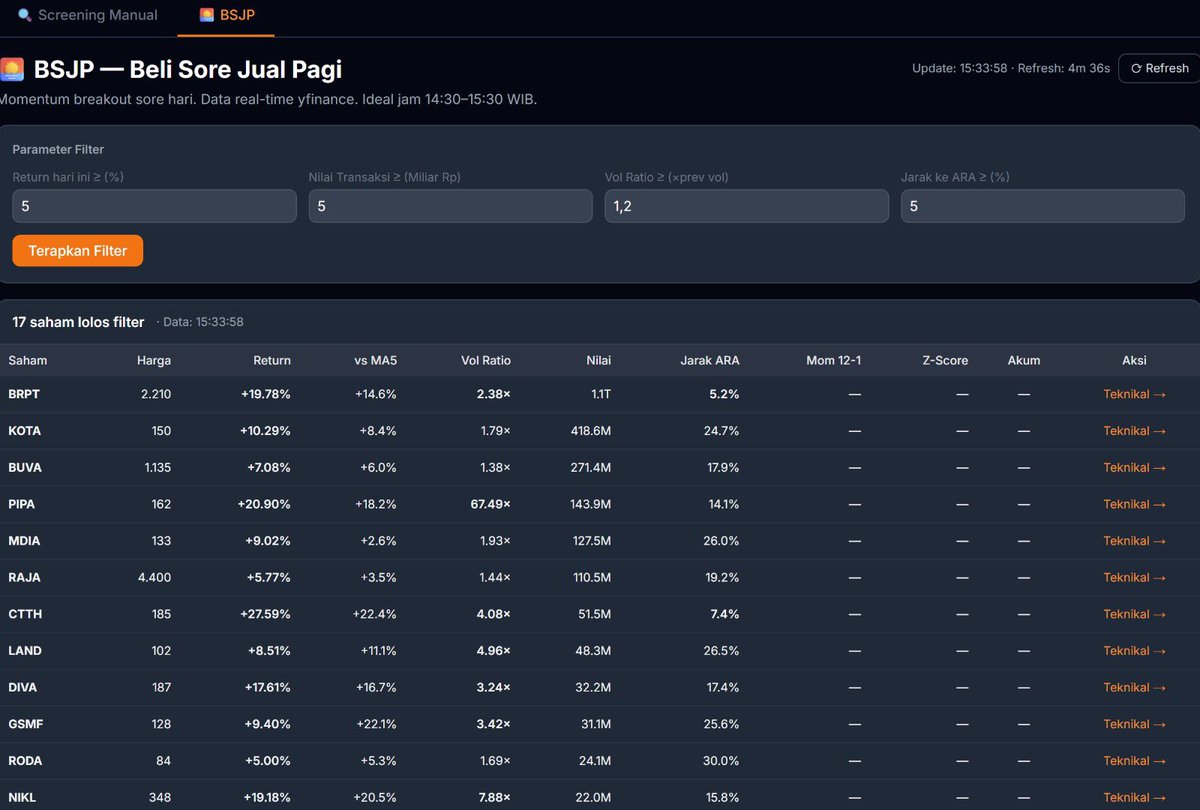Click the Vol Ratio column header
The width and height of the screenshot is (1200, 810).
486,360
